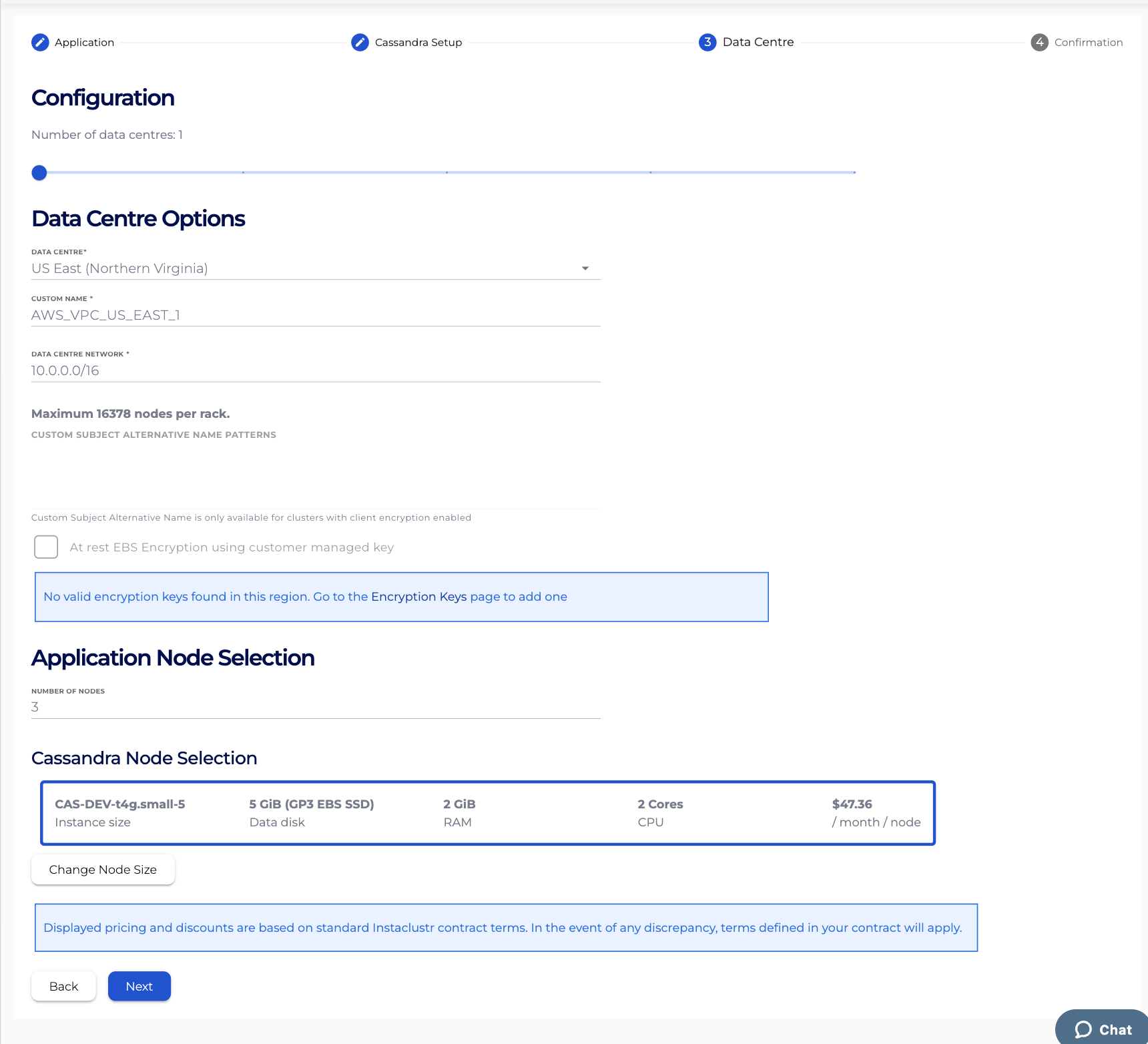Select the CAS-DEV-t4g.small-5 node card
Image resolution: width=1148 pixels, height=1044 pixels.
click(x=487, y=812)
